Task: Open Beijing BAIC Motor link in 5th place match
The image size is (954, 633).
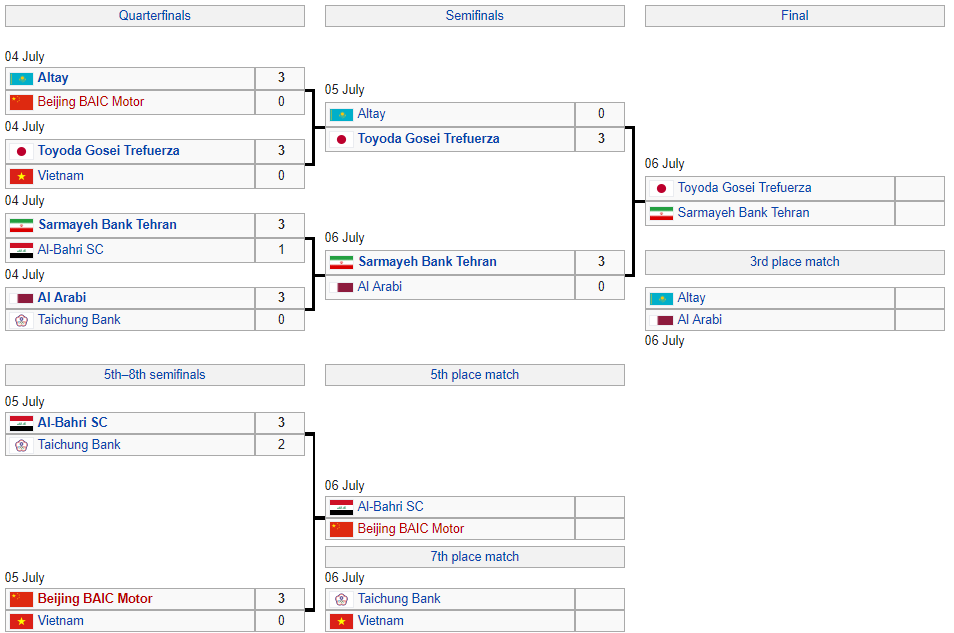Action: tap(411, 529)
